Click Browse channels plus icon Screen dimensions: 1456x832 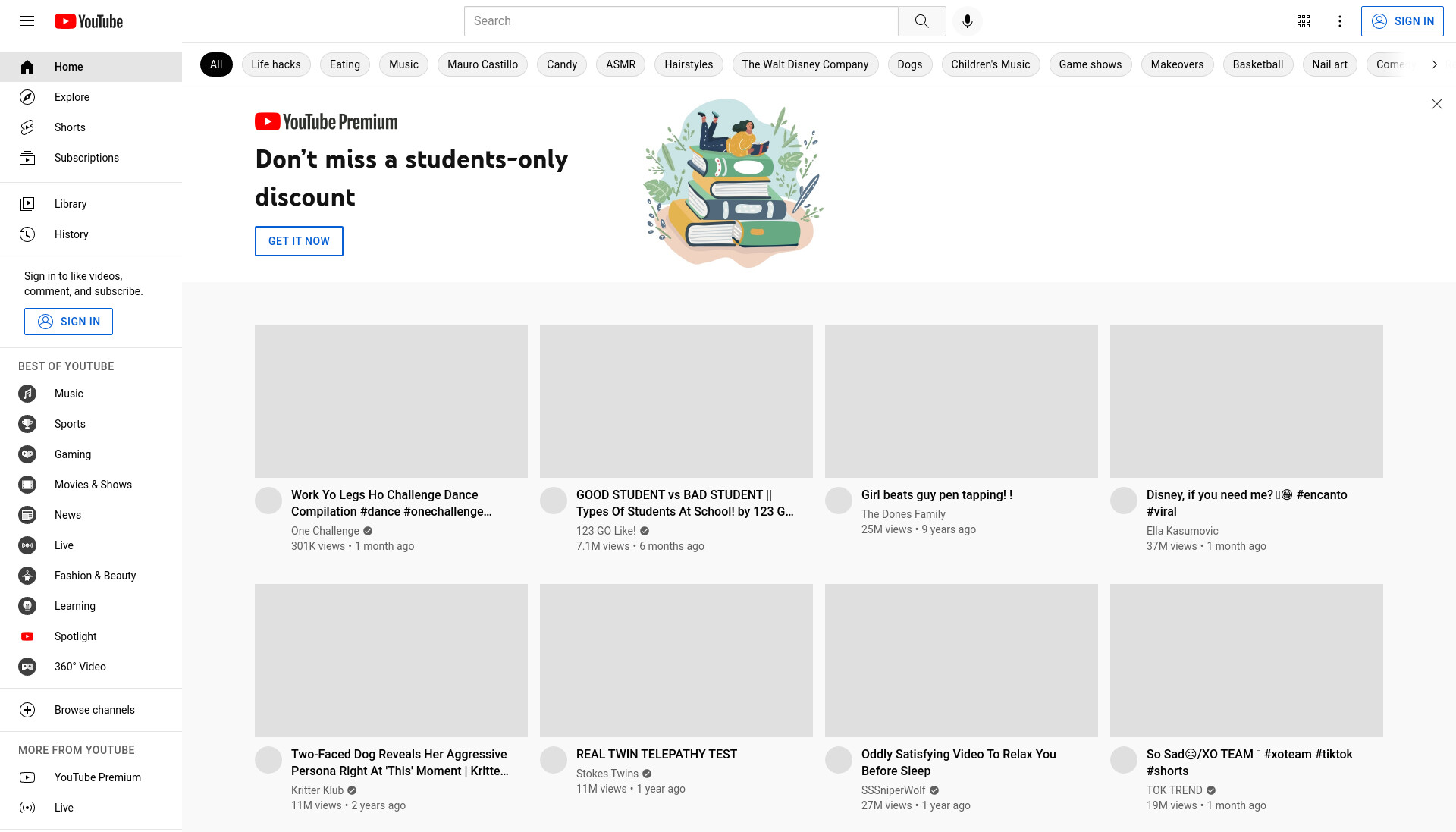click(x=27, y=710)
